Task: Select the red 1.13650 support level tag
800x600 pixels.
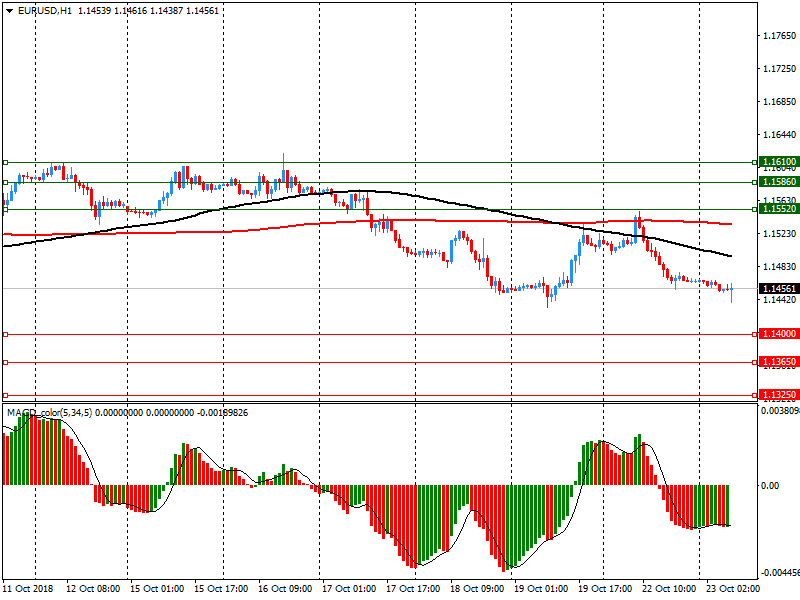Action: click(x=778, y=362)
